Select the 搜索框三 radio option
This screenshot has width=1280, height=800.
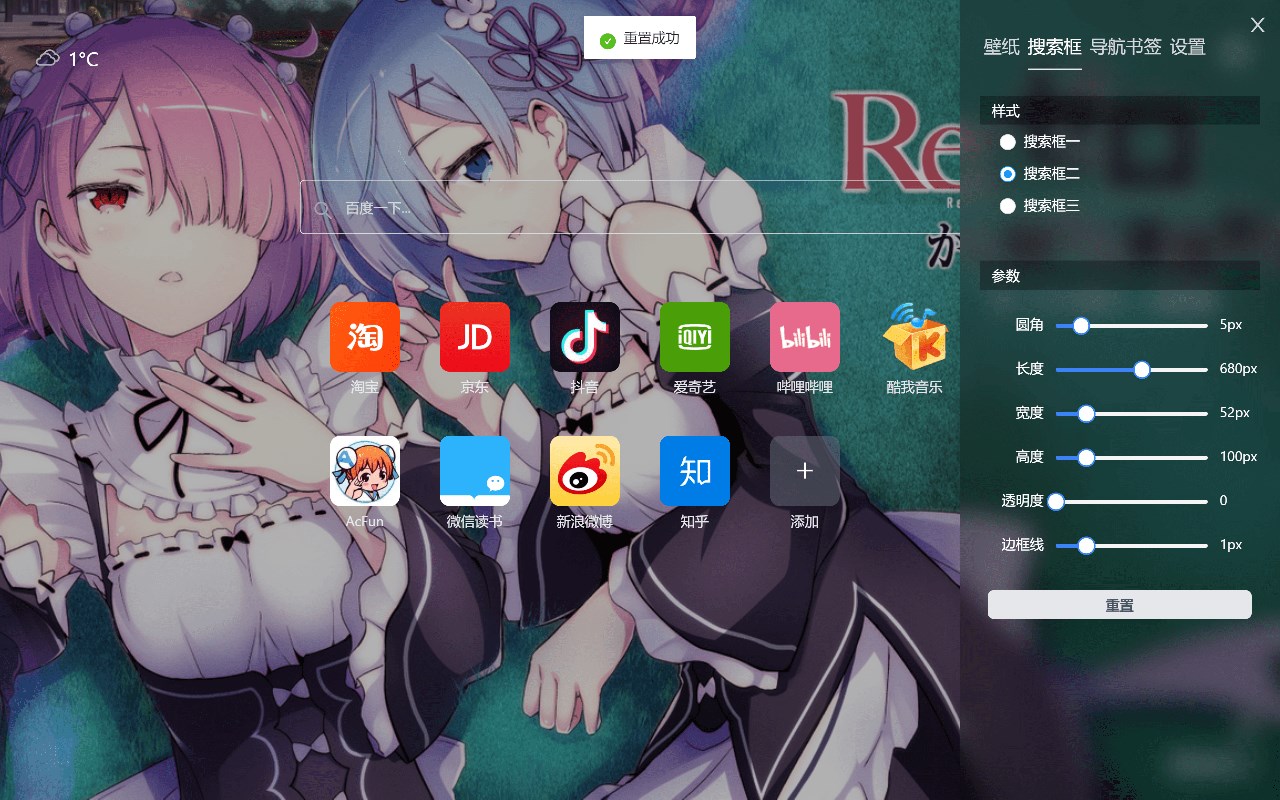click(x=1008, y=206)
